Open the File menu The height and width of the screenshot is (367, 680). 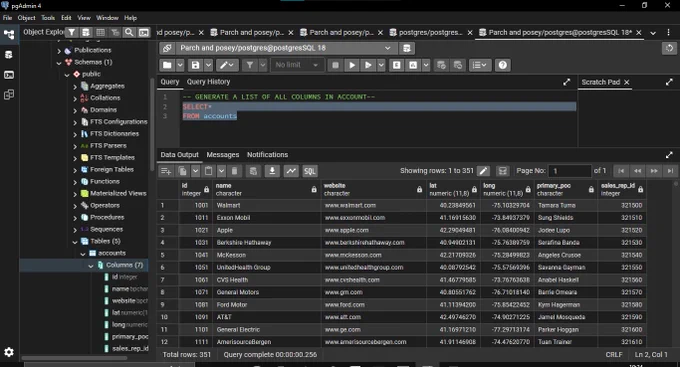pos(7,18)
